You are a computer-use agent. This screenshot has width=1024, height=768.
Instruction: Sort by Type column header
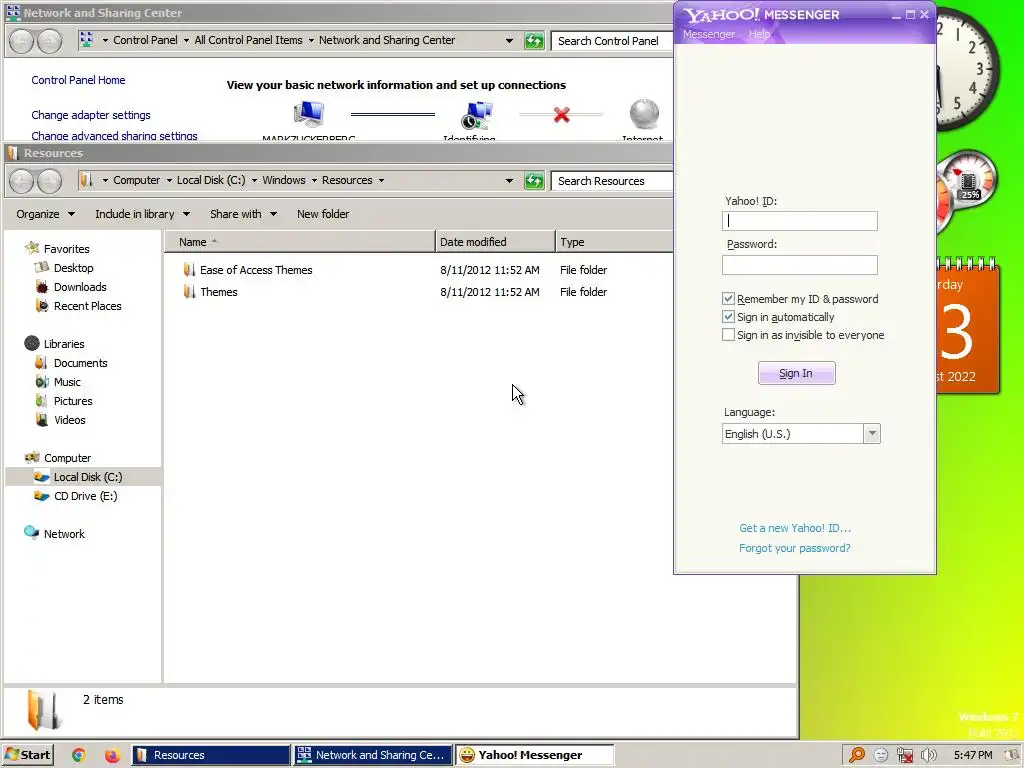[x=614, y=242]
